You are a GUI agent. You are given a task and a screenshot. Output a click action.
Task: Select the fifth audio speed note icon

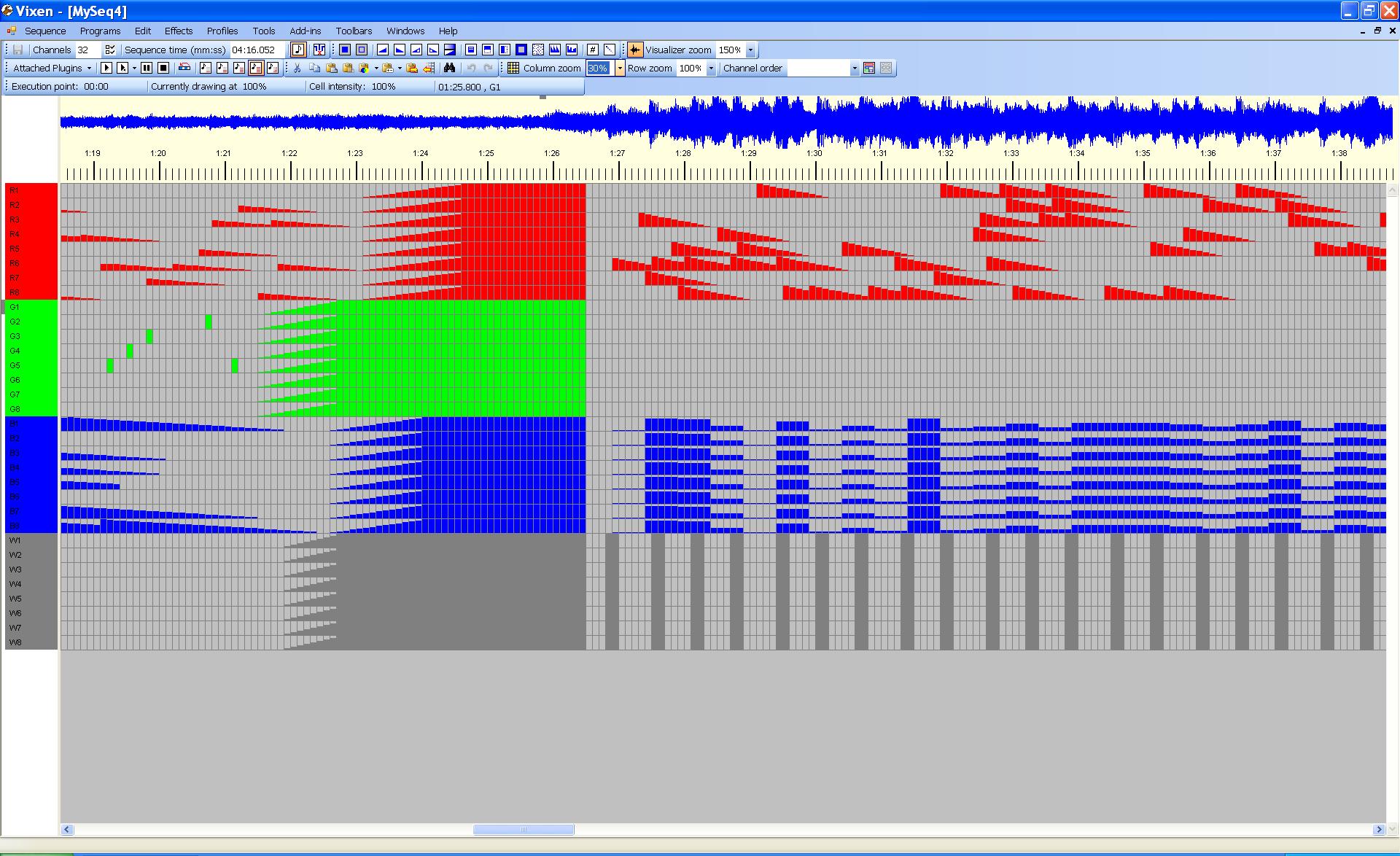(x=273, y=68)
